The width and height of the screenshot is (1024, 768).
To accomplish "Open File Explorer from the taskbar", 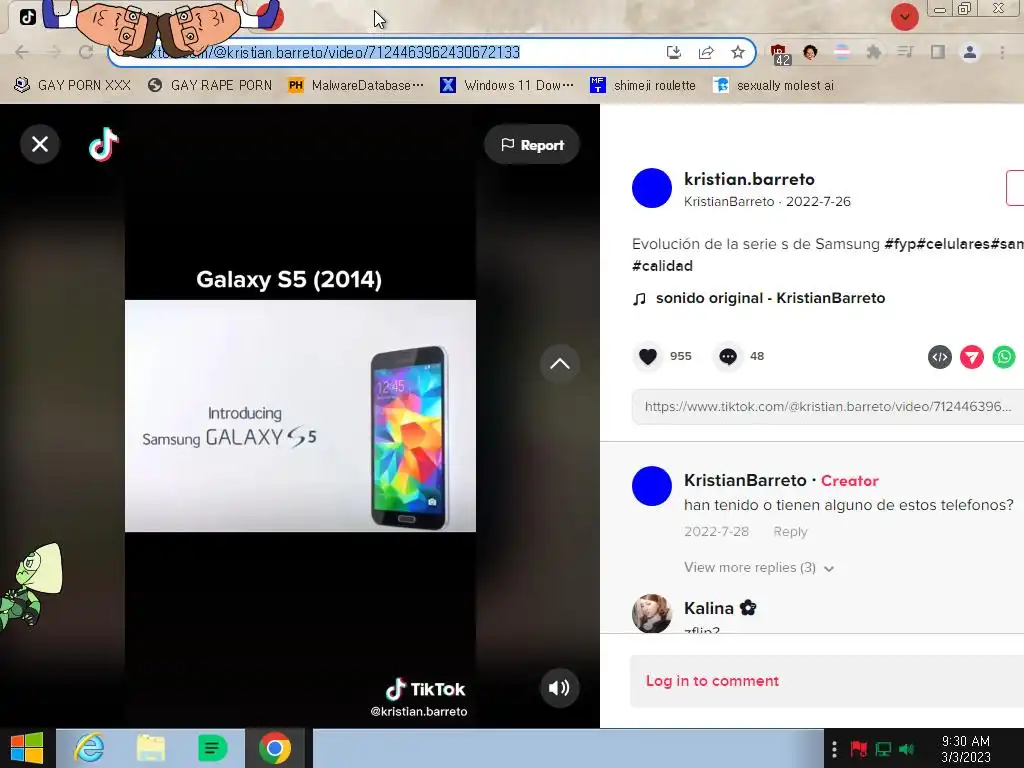I will 150,748.
